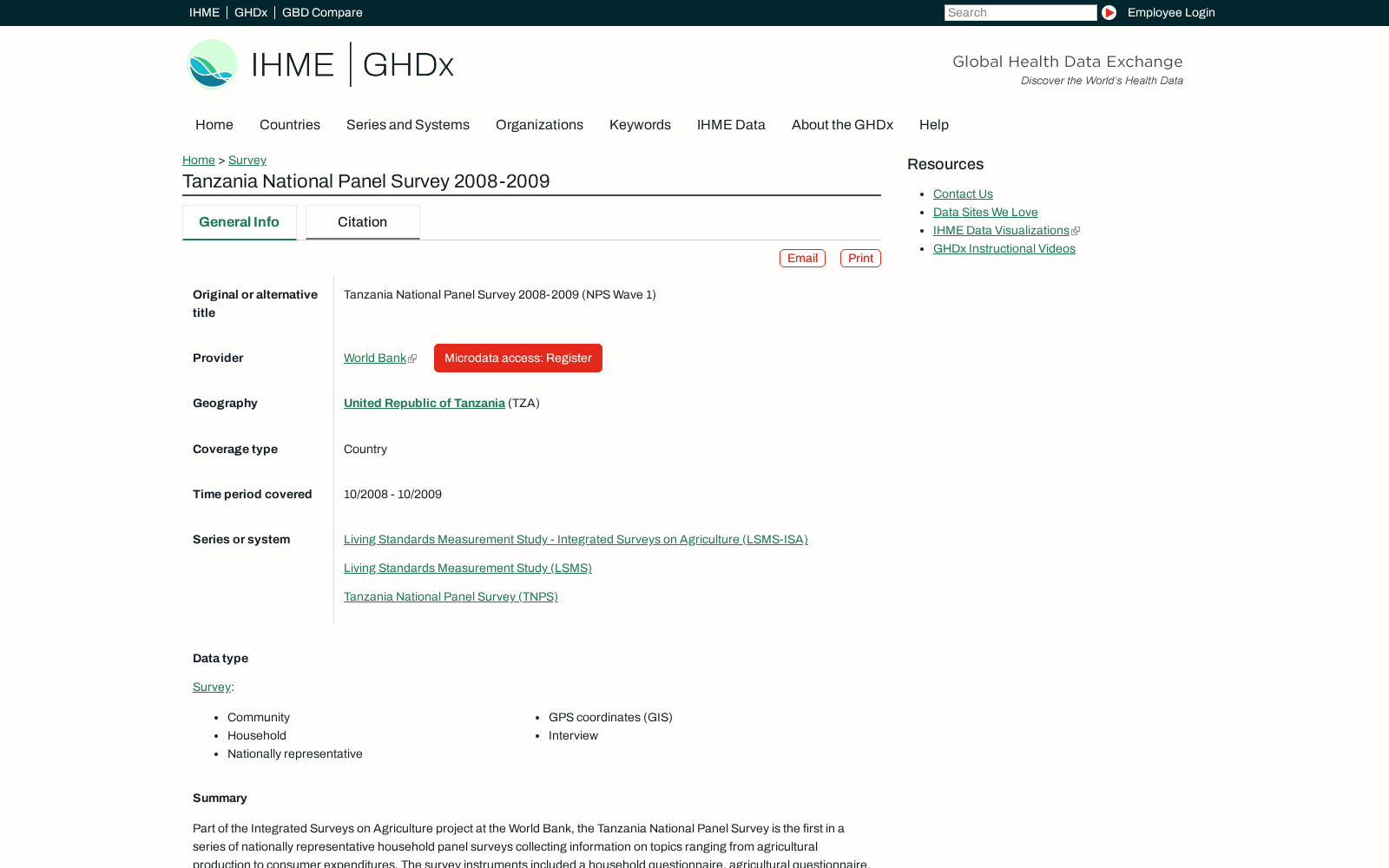
Task: Open United Republic of Tanzania link
Action: [x=425, y=403]
